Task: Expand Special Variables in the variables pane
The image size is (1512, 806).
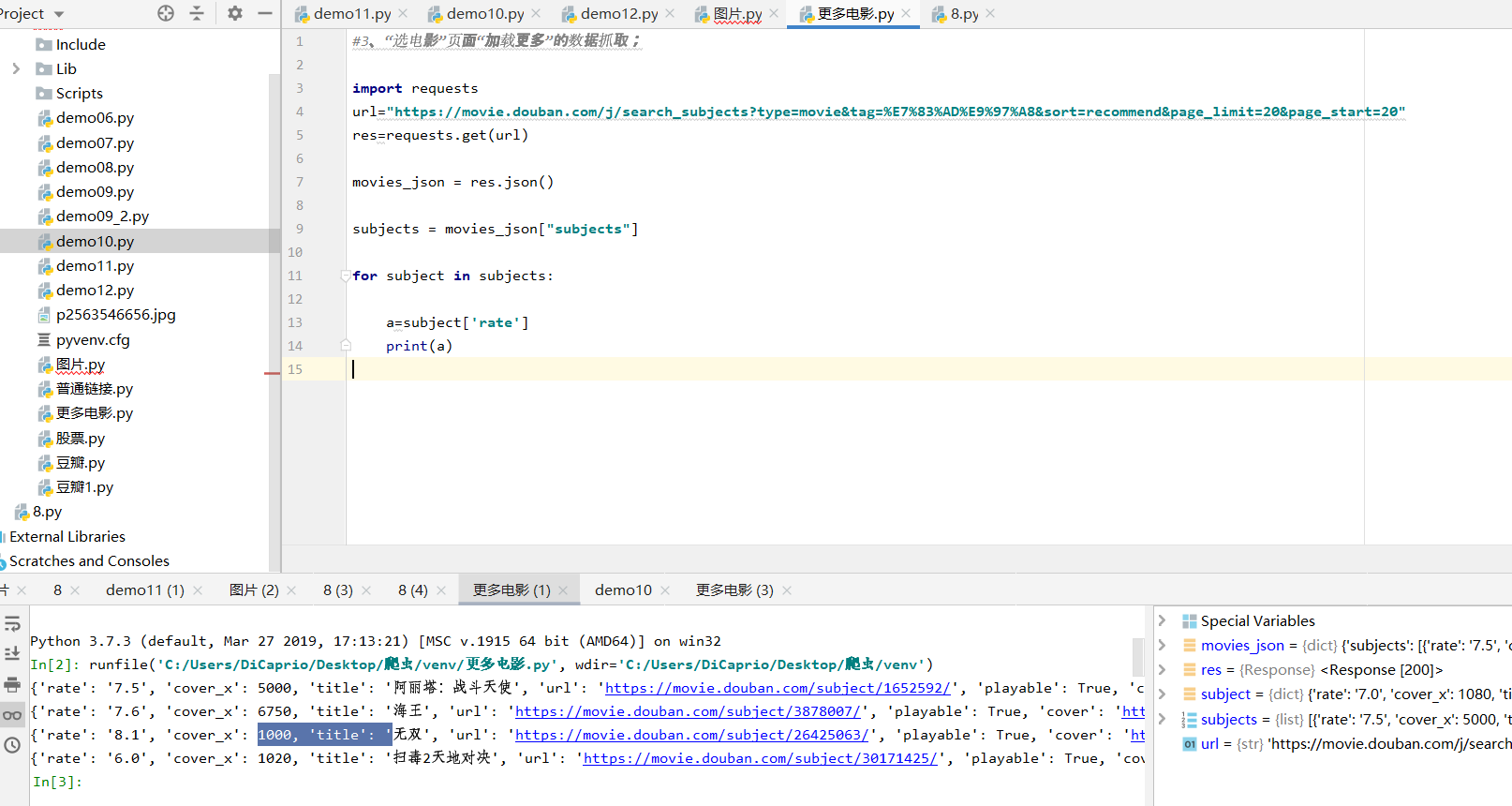Action: [1162, 620]
